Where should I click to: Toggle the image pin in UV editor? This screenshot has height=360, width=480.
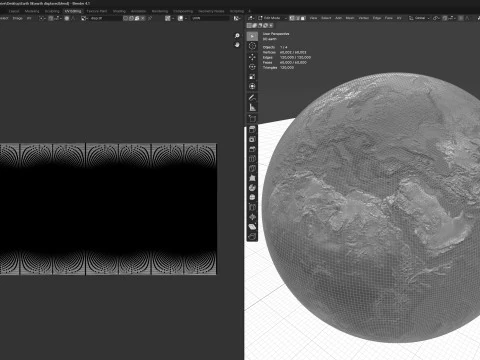click(x=150, y=18)
